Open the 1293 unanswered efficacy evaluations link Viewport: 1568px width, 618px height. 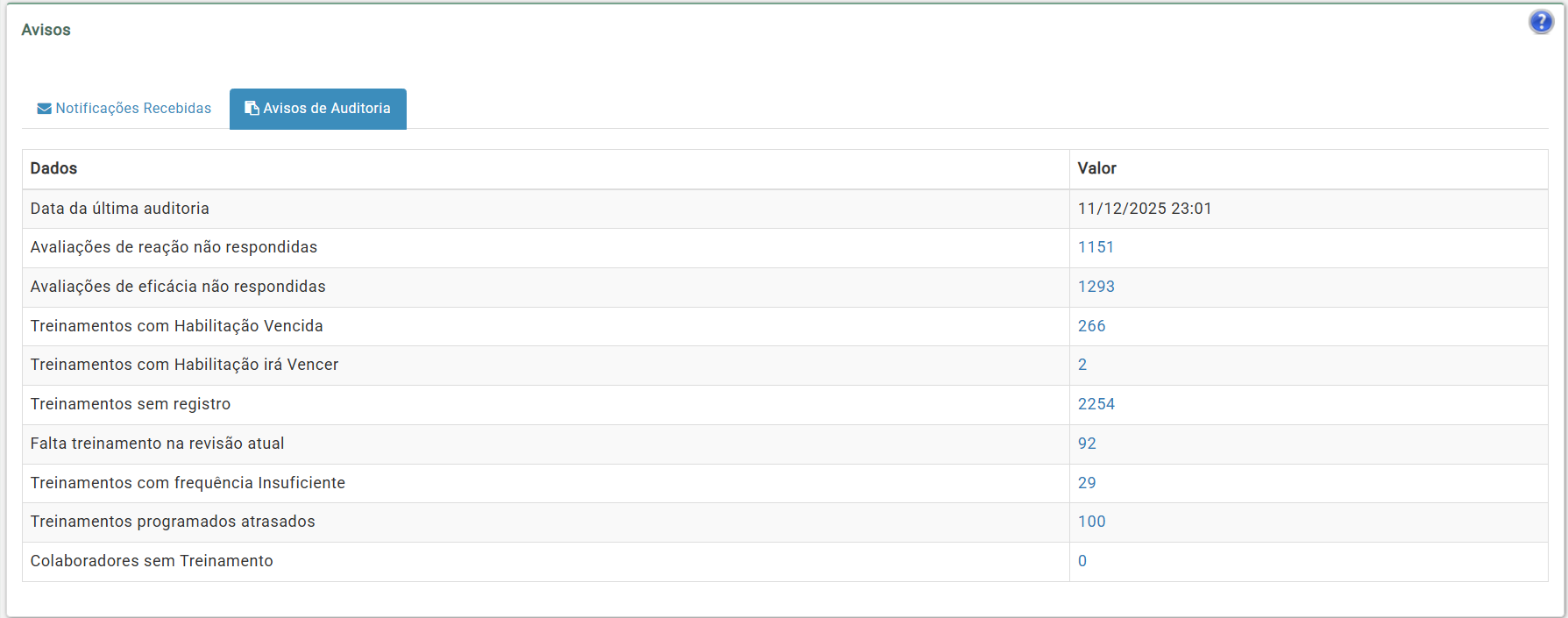click(1096, 287)
